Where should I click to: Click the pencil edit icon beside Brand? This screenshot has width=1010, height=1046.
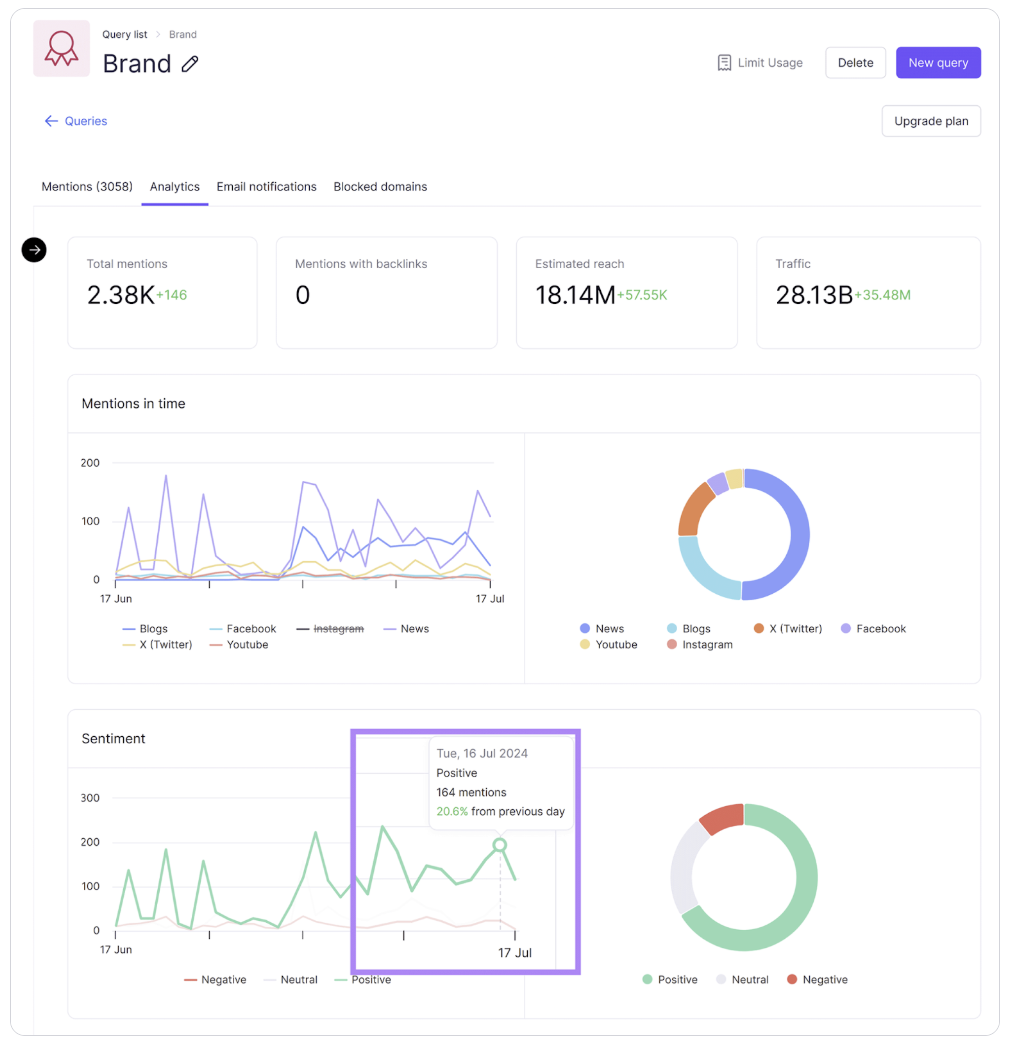[190, 64]
